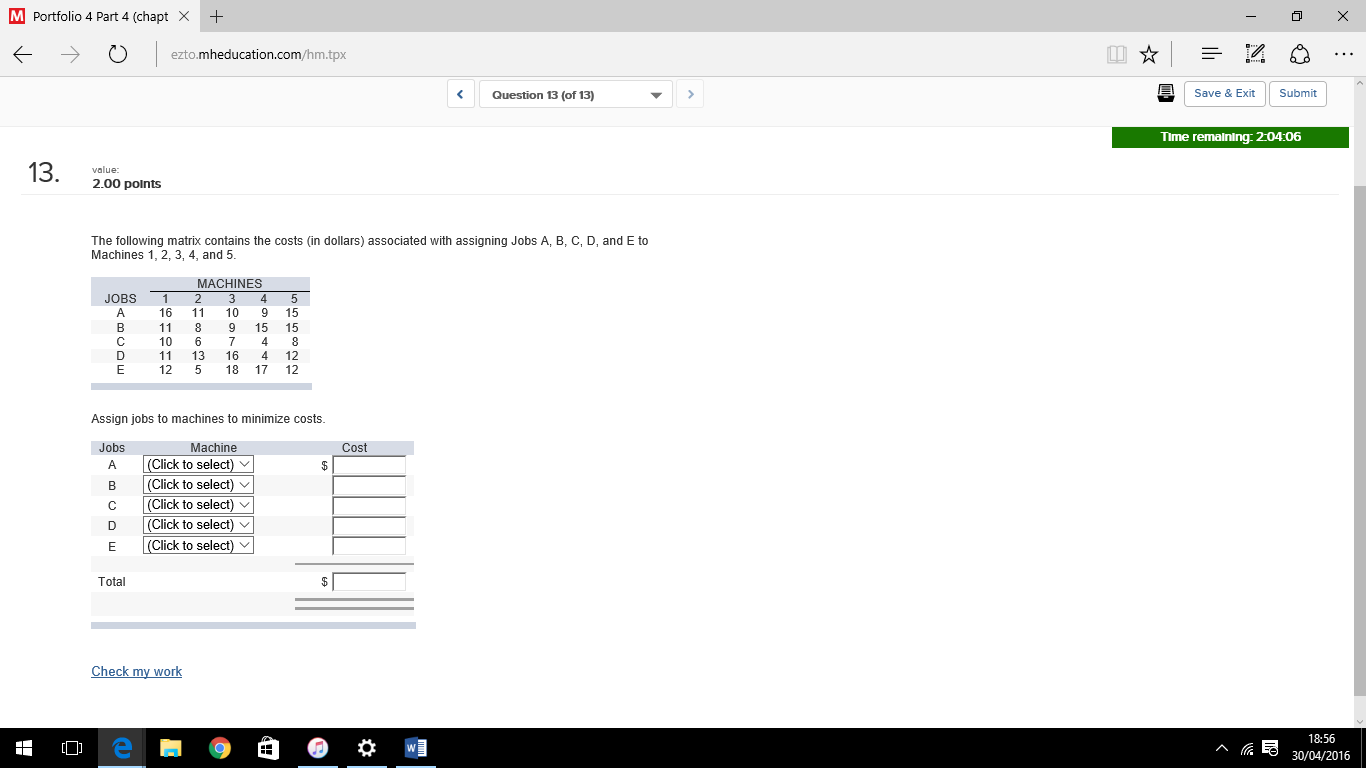Screen dimensions: 1366x768
Task: Focus the cost input for Job E
Action: pos(370,546)
